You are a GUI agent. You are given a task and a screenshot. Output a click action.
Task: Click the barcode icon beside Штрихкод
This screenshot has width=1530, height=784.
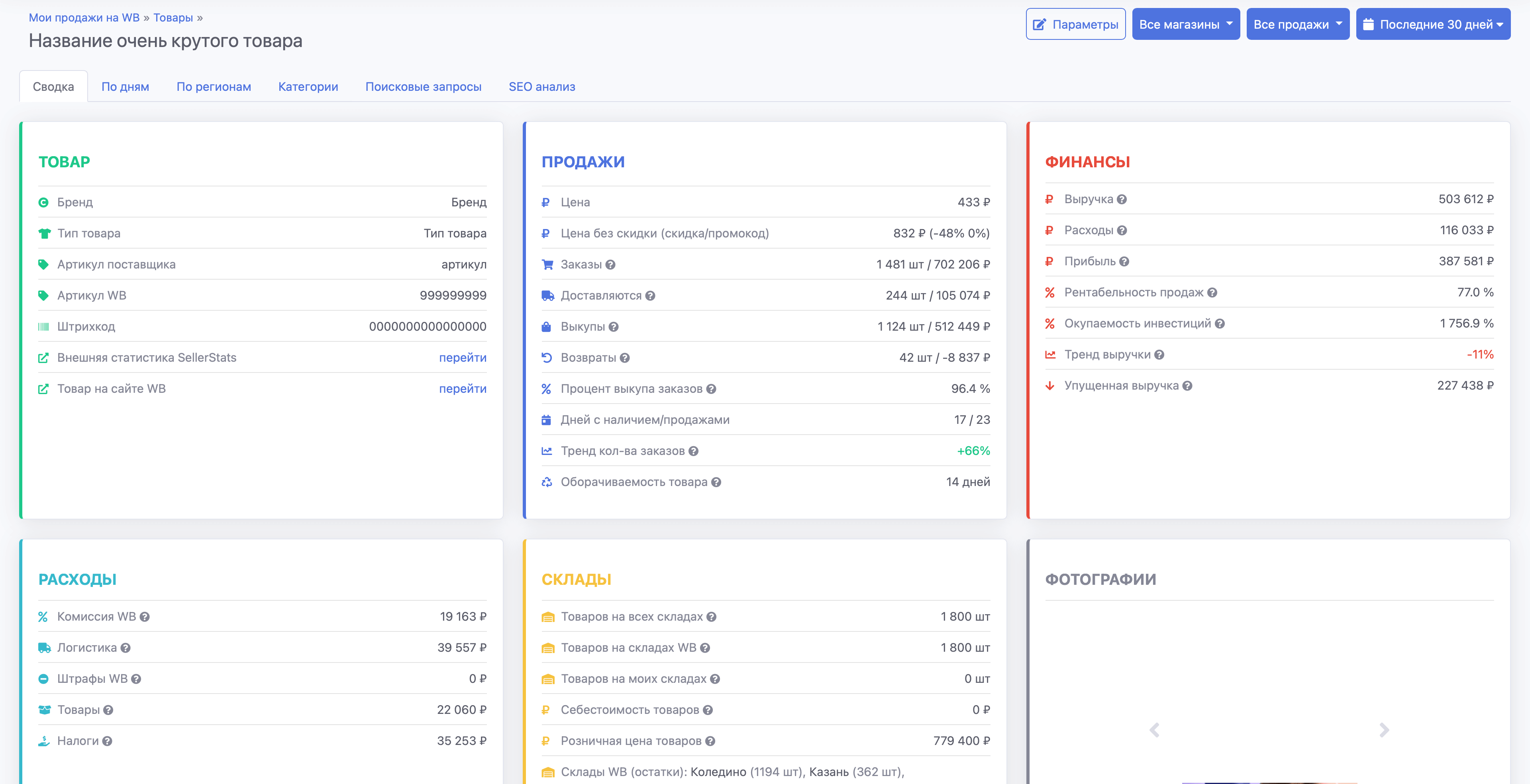tap(43, 326)
